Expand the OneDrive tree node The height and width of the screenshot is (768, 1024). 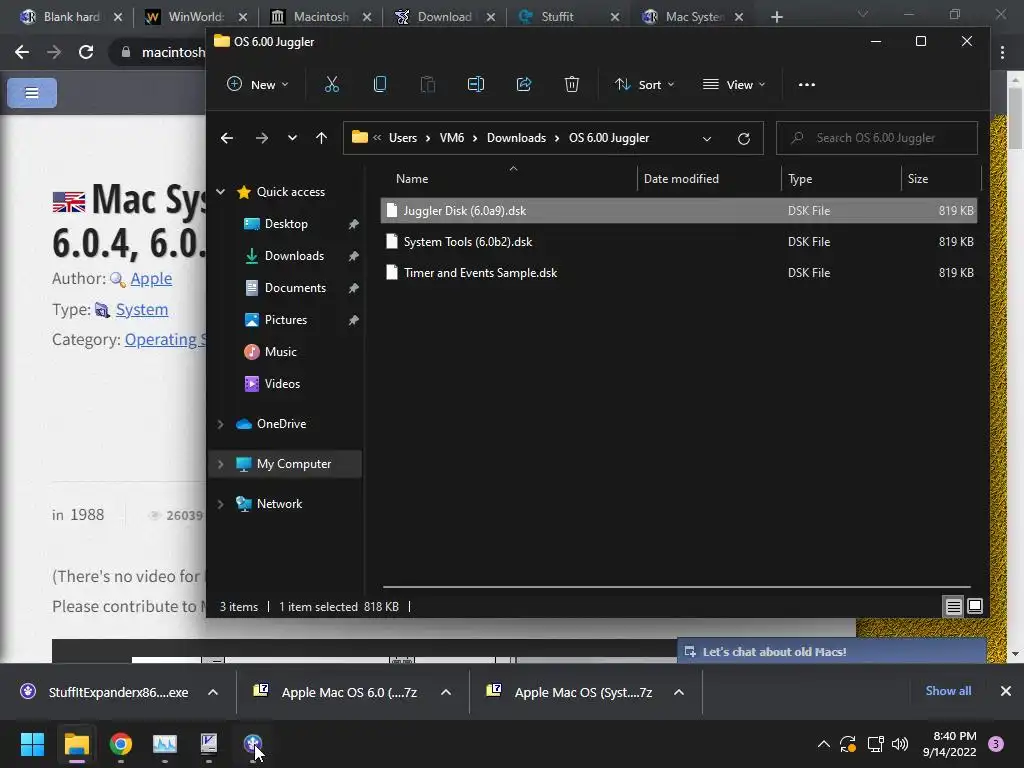point(221,424)
